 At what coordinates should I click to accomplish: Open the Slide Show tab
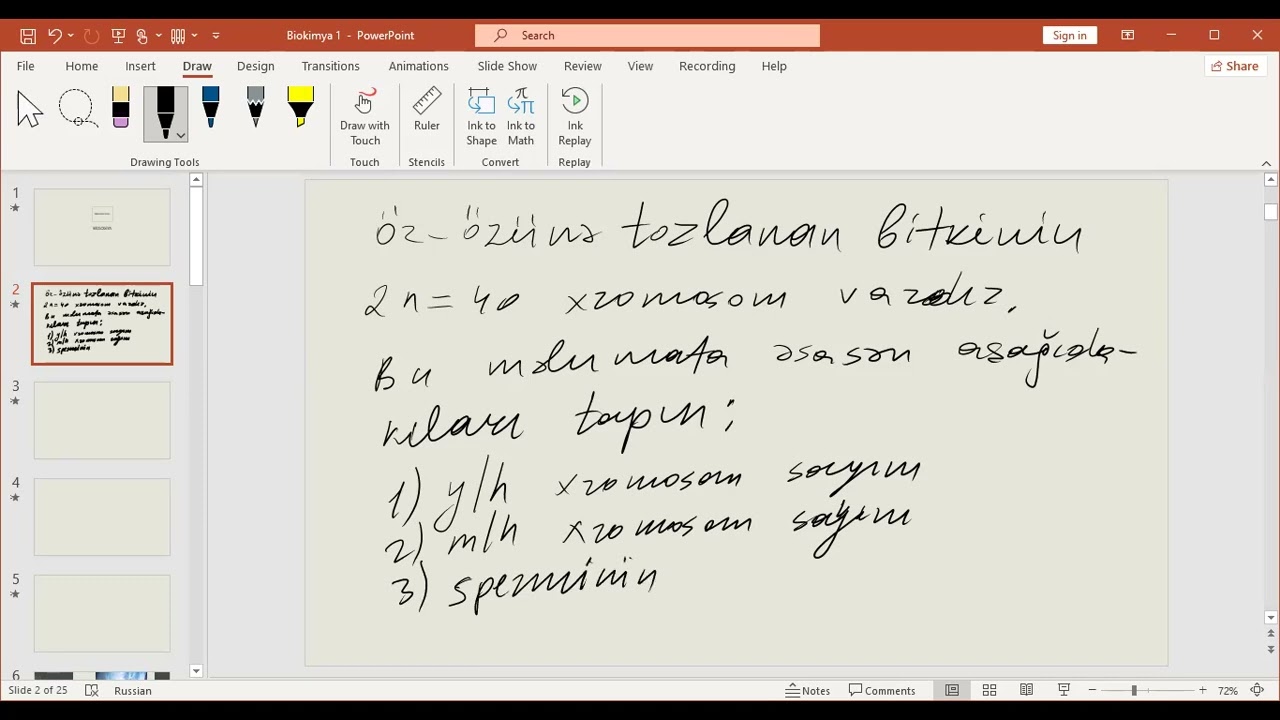(507, 66)
